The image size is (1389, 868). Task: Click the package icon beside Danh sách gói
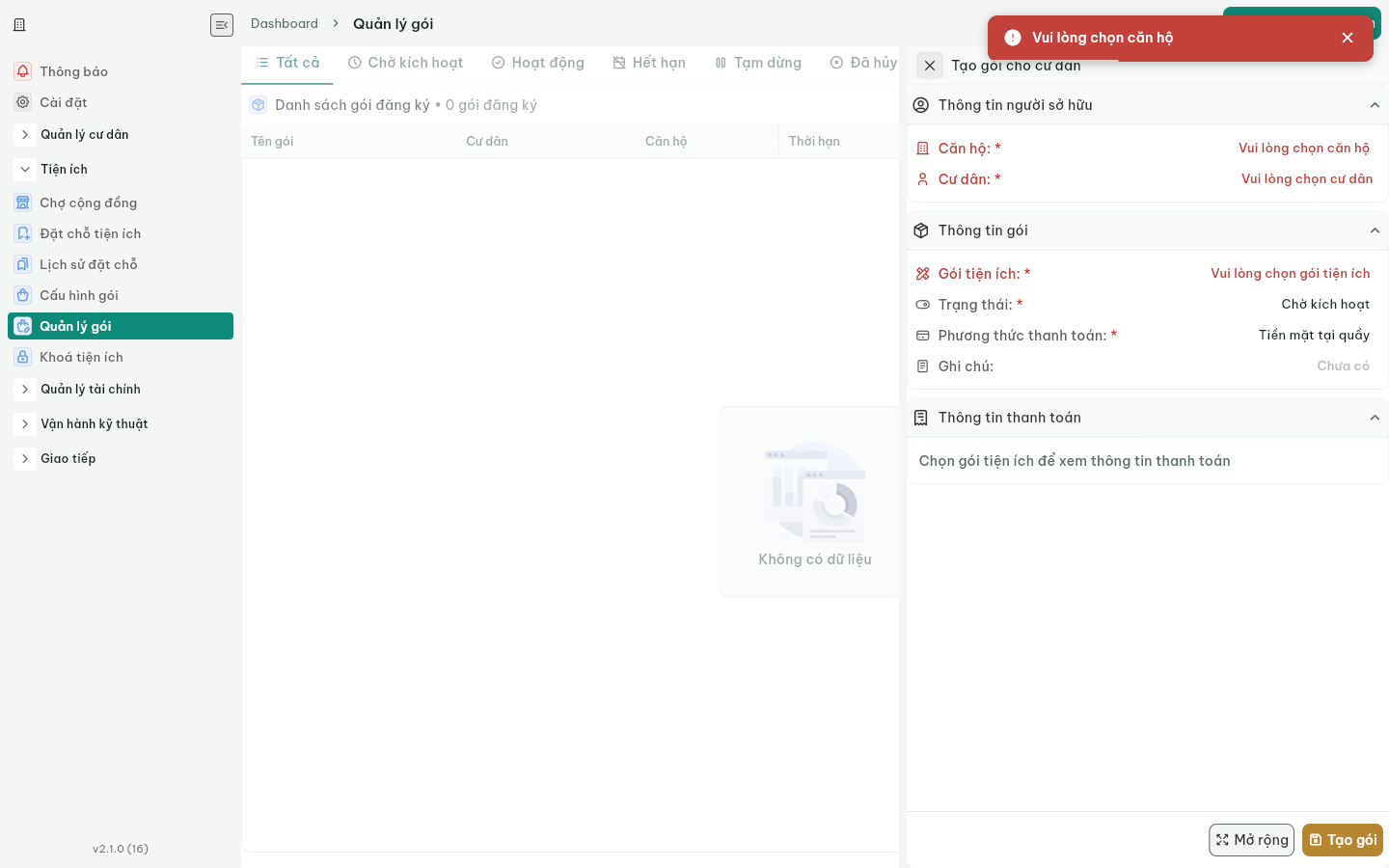258,105
